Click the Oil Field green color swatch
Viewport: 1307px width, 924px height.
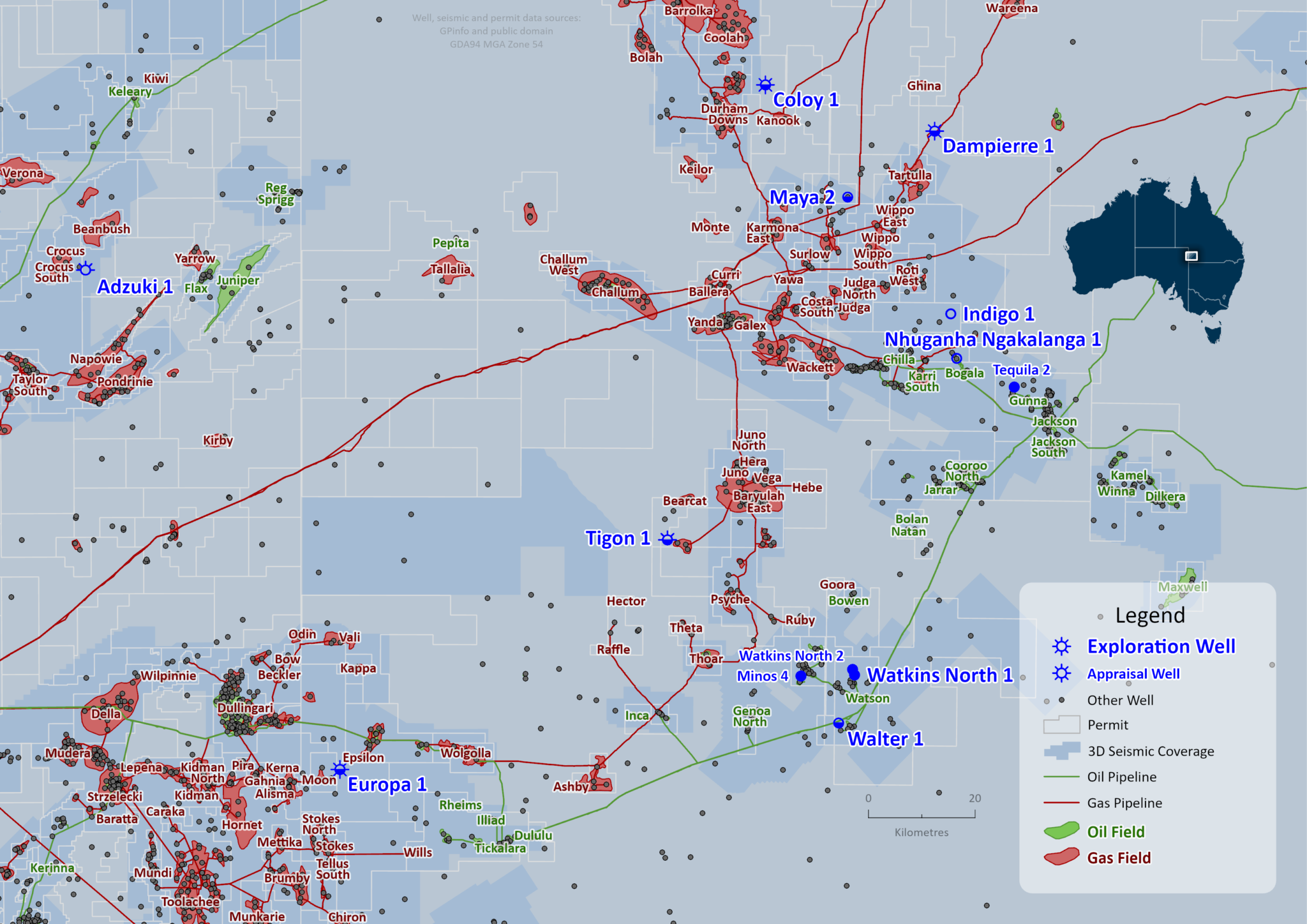coord(1063,831)
